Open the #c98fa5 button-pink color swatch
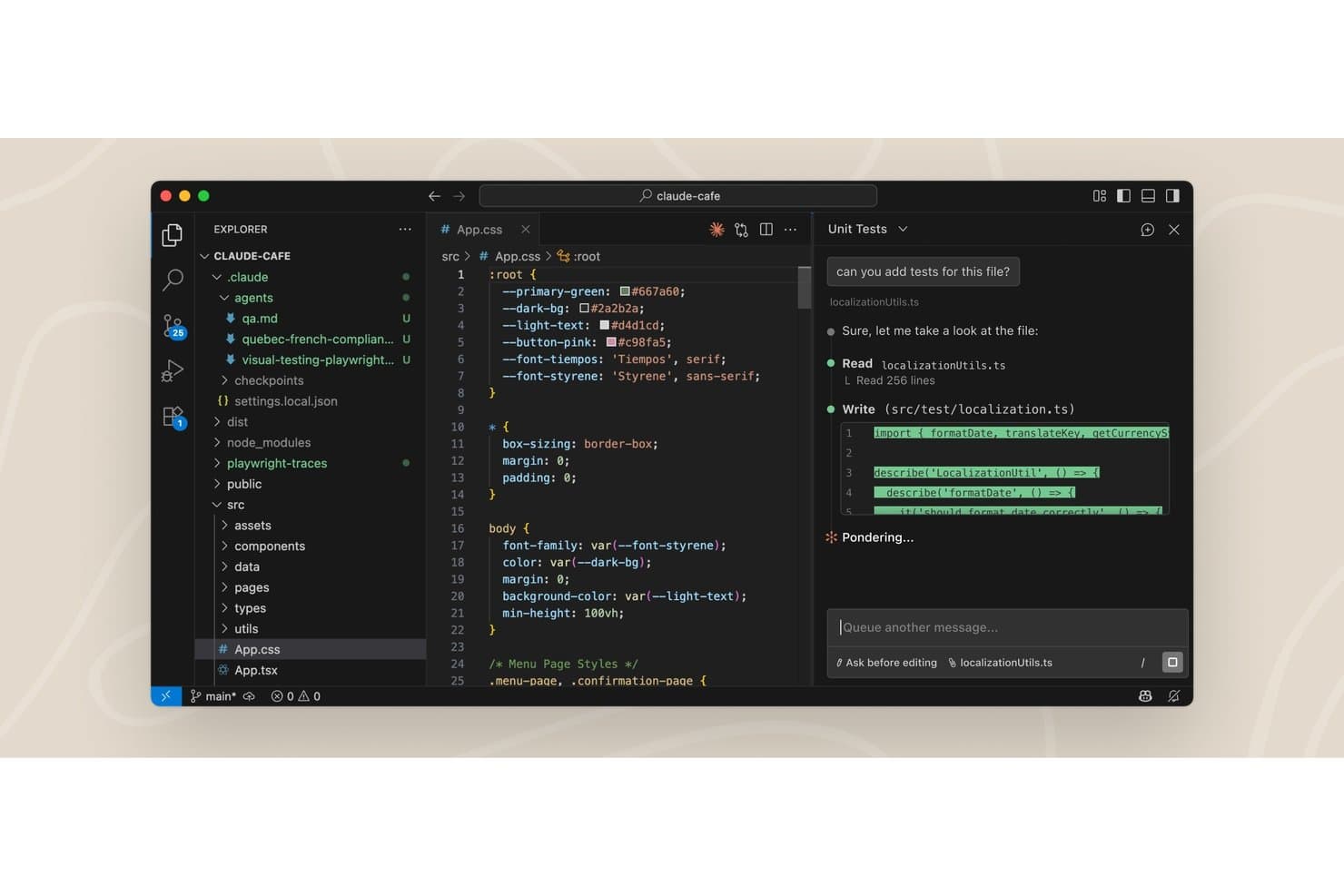 (611, 342)
